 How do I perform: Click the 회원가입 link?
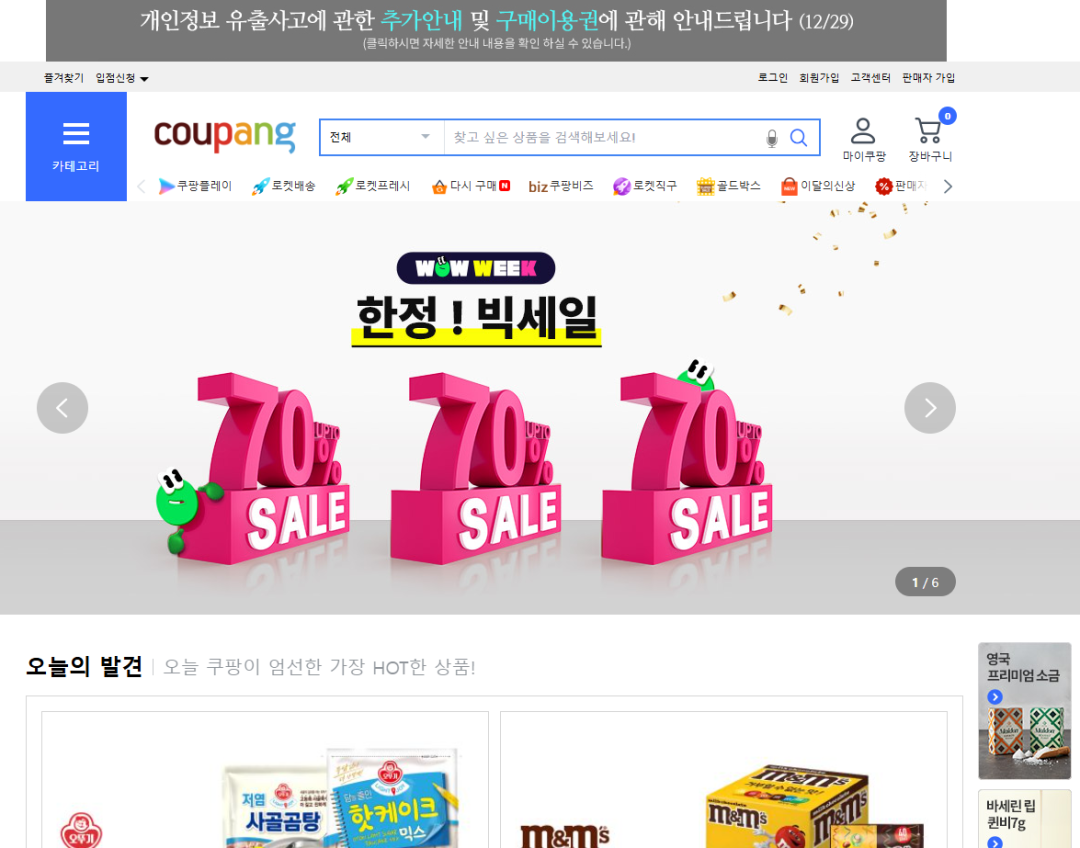coord(818,78)
